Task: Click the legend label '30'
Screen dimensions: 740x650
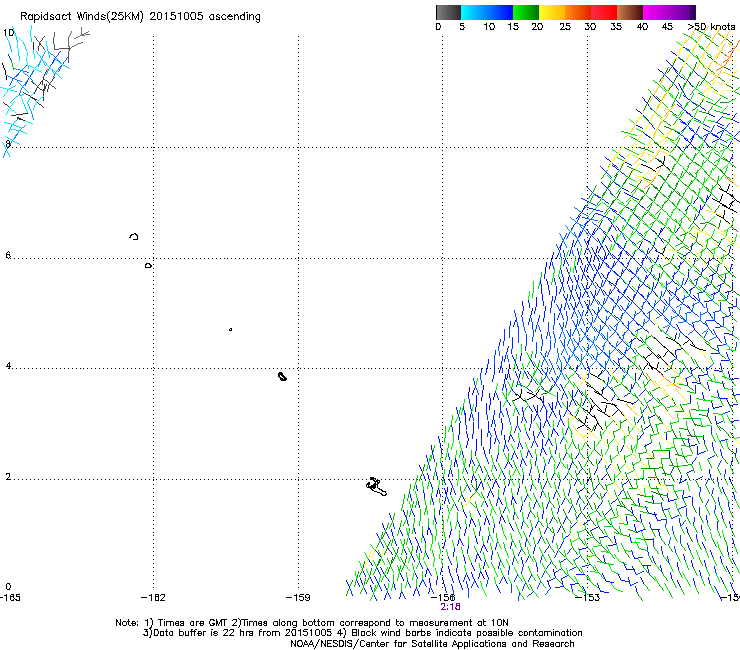Action: [590, 27]
